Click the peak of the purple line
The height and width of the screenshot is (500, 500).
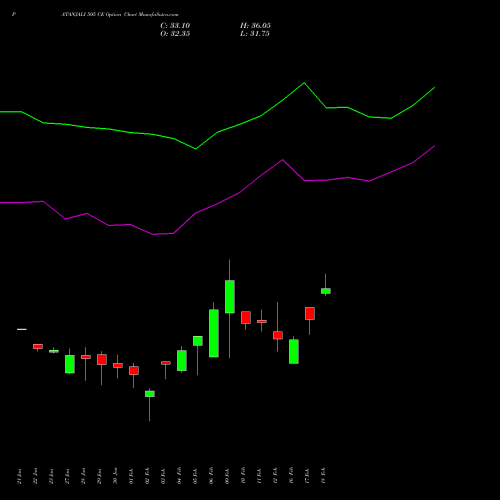coord(435,146)
